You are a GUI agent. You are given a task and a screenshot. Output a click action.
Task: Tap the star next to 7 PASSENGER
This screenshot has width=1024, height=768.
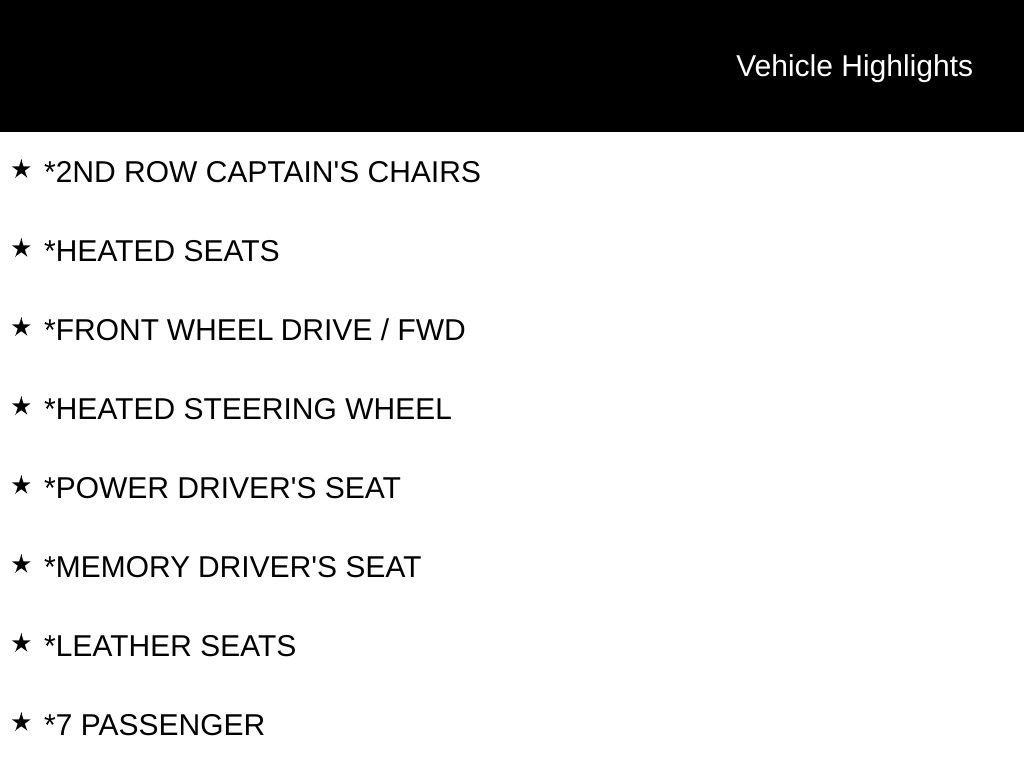(21, 723)
